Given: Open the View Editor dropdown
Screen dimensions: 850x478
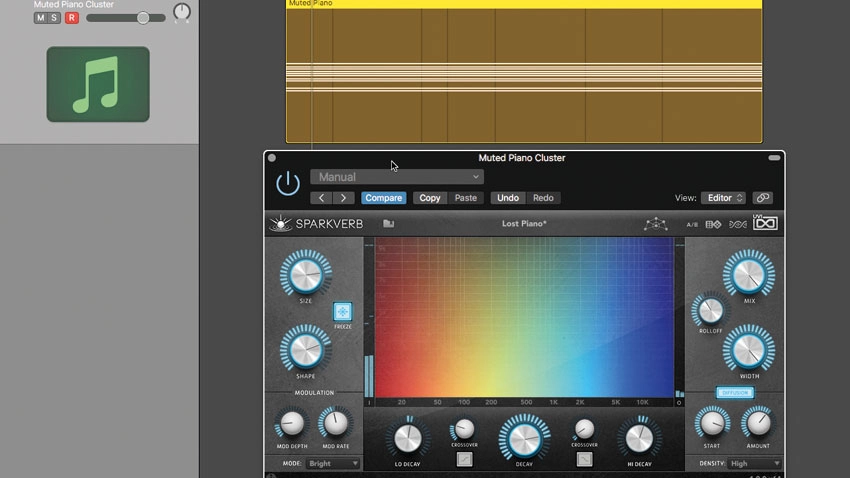Looking at the screenshot, I should click(723, 198).
